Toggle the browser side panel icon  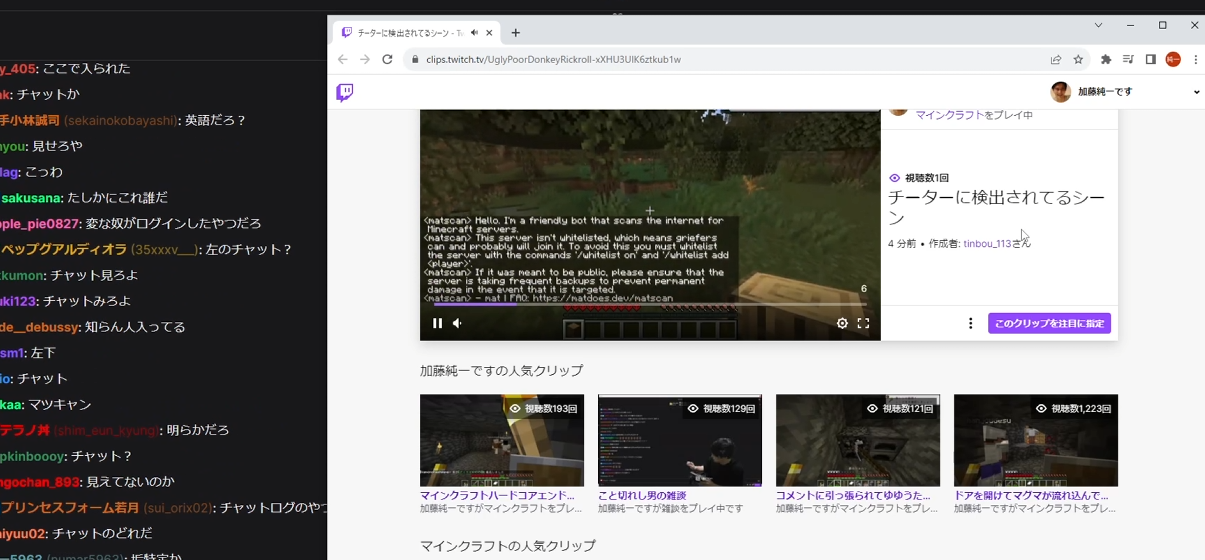pos(1151,59)
